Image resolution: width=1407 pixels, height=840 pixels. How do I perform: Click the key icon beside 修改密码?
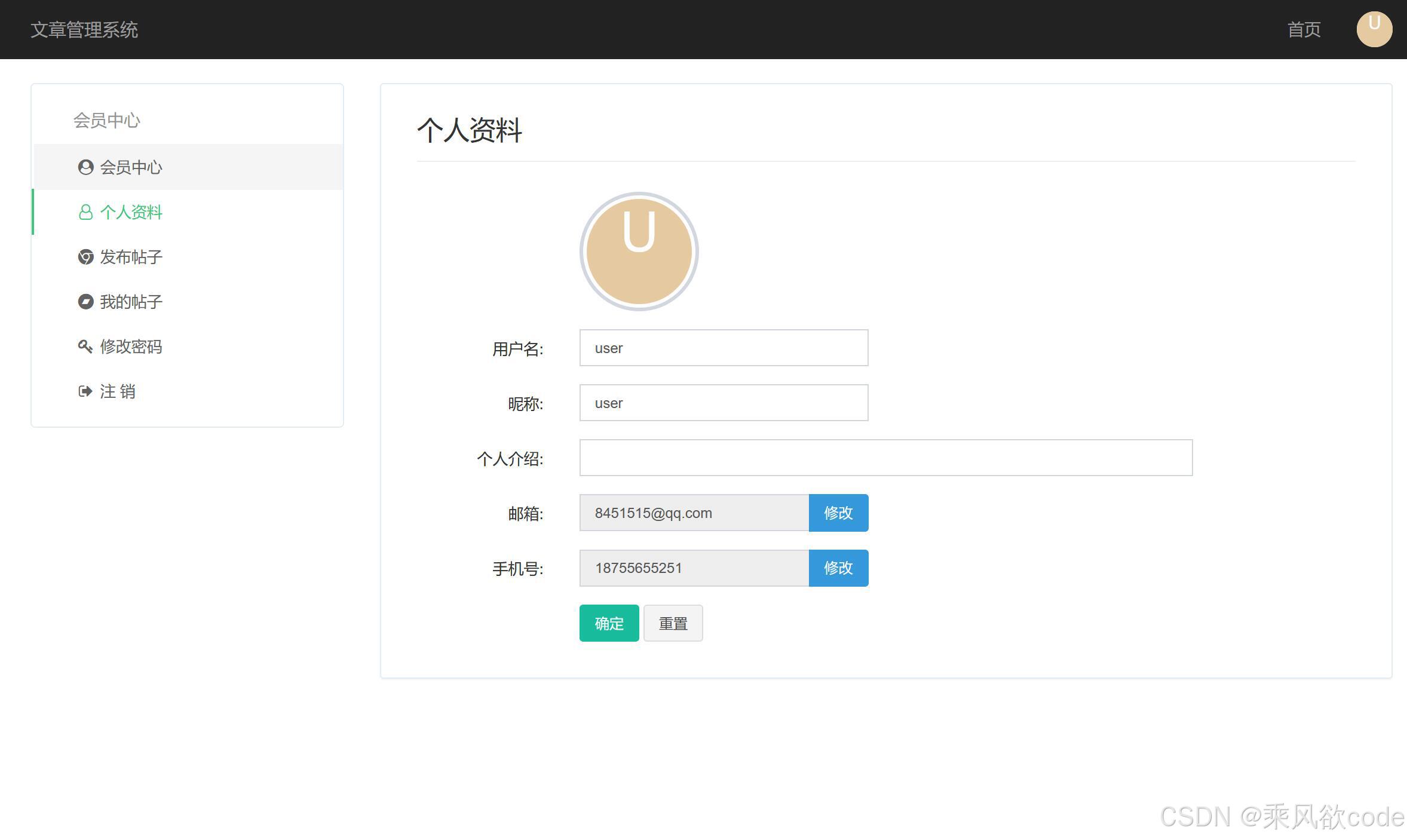coord(85,347)
